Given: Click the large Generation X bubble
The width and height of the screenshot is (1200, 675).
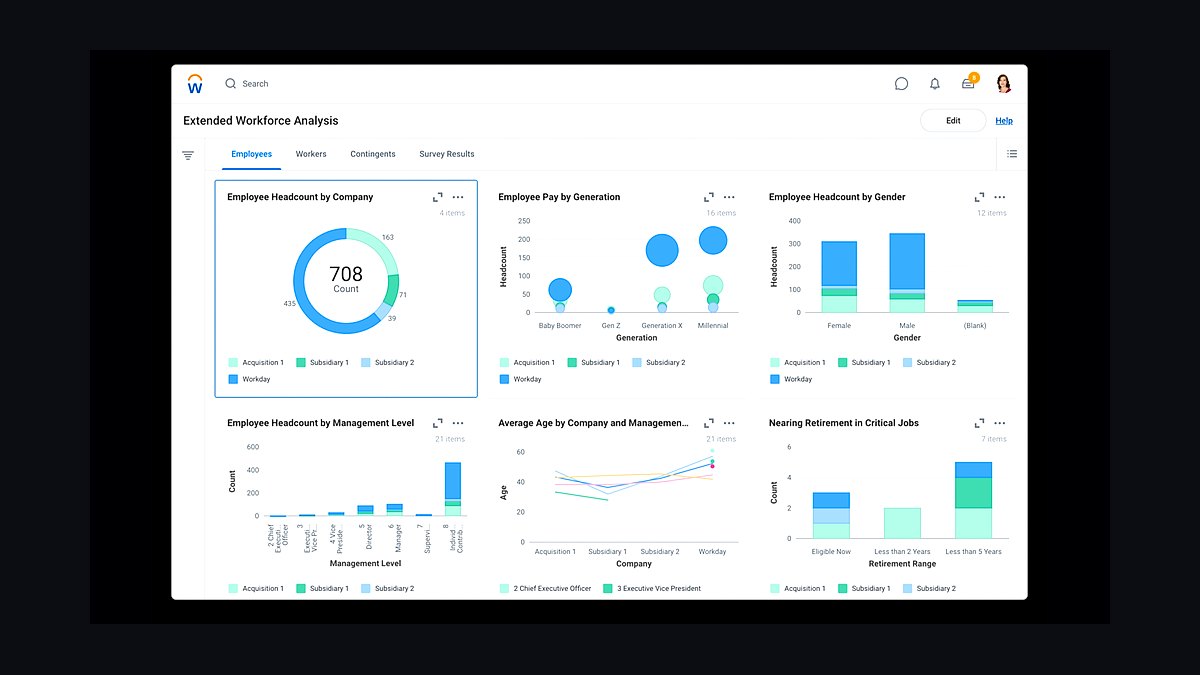Looking at the screenshot, I should click(662, 250).
